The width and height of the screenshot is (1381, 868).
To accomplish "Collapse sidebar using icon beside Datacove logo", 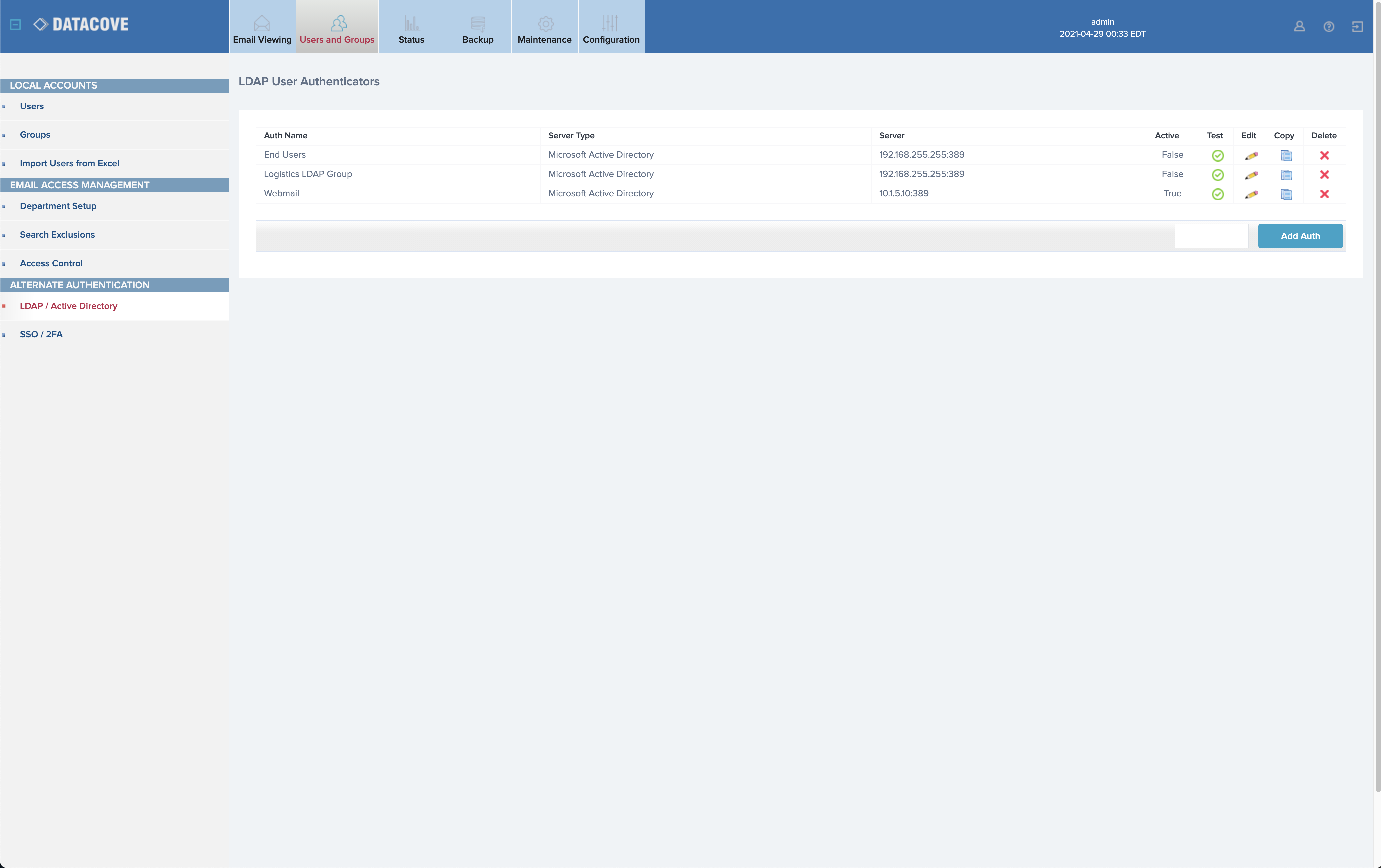I will (16, 25).
